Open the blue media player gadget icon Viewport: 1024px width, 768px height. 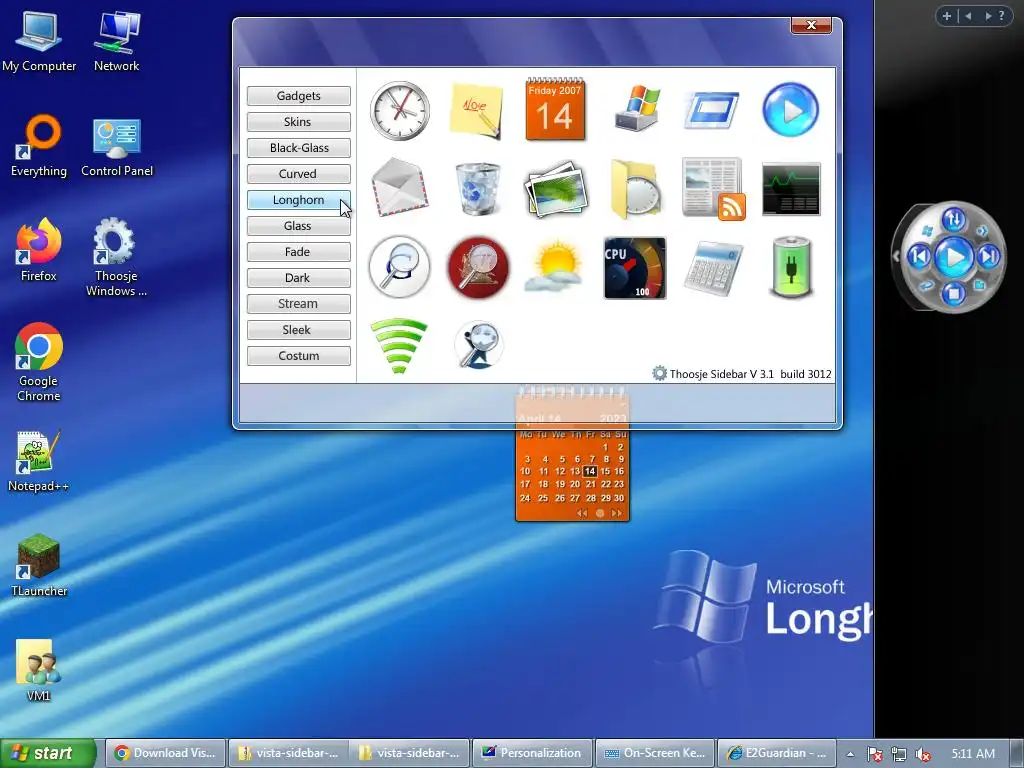coord(790,109)
